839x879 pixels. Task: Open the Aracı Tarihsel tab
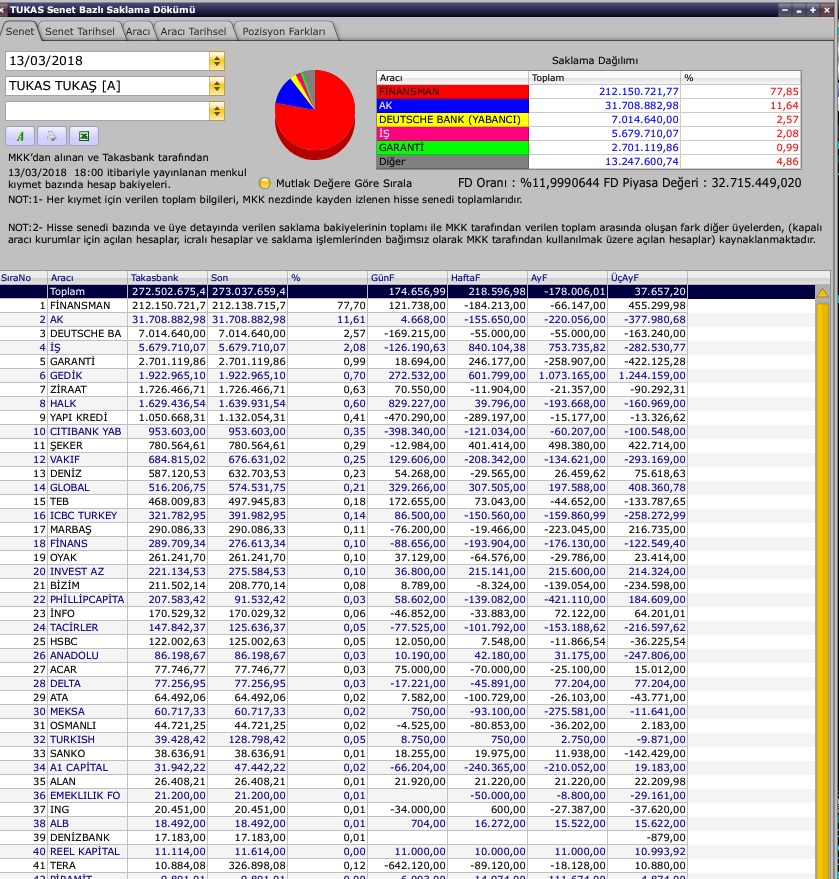tap(193, 31)
